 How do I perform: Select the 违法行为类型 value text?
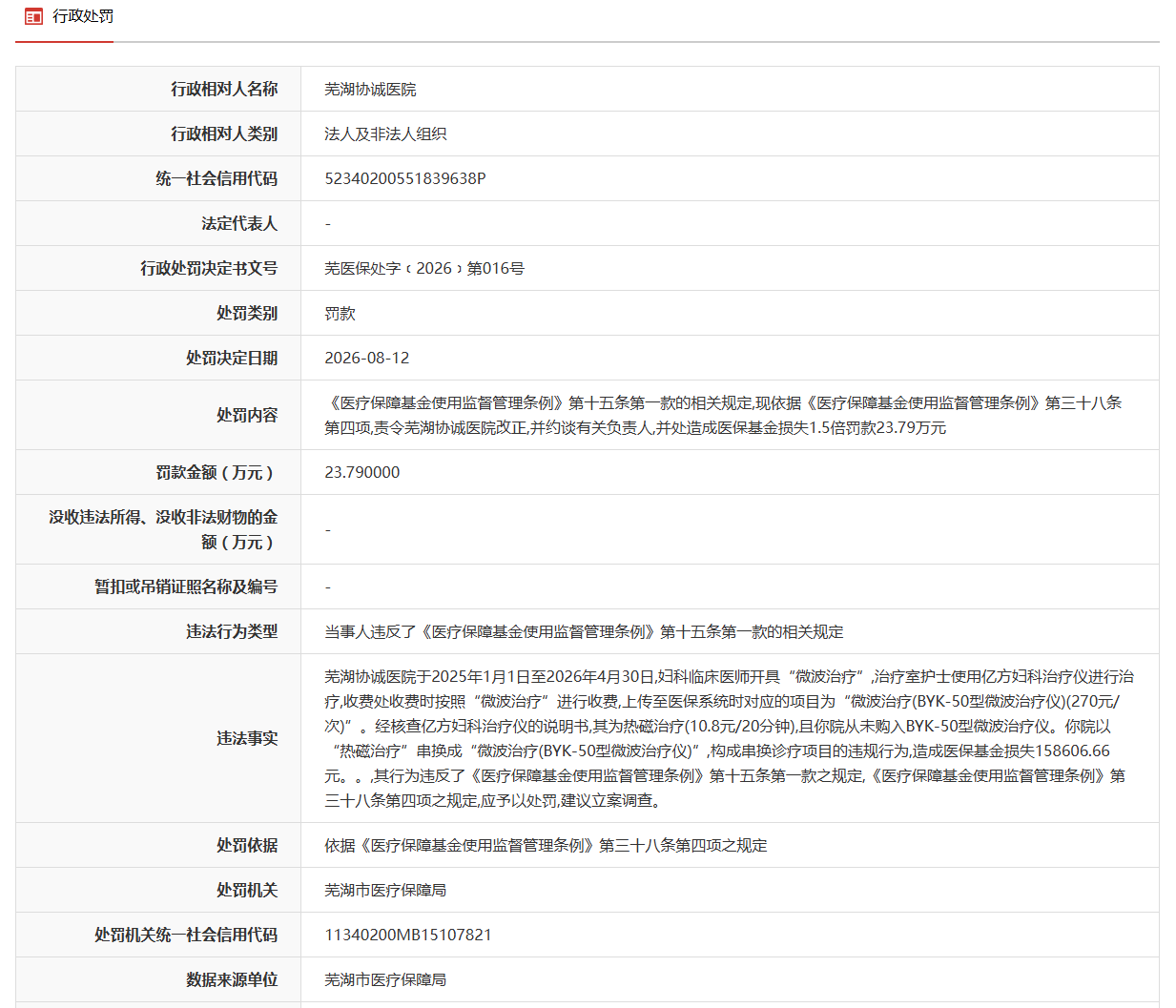[584, 631]
